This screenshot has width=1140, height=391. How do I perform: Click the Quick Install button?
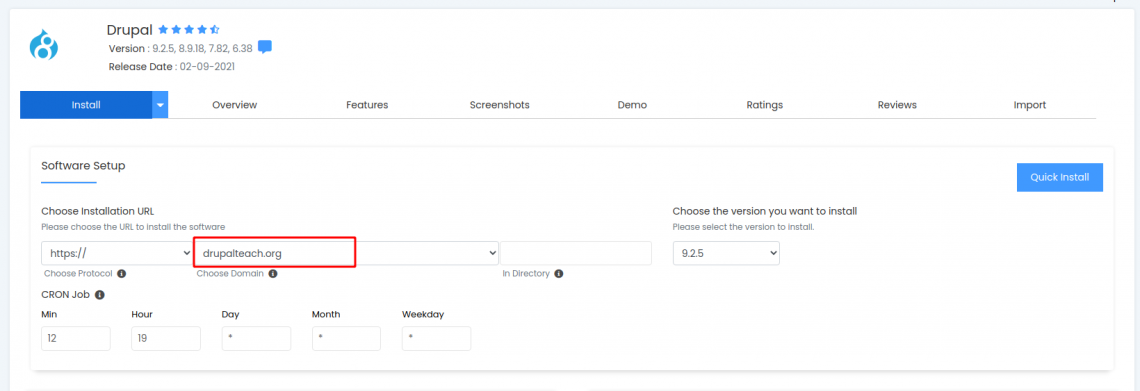point(1059,177)
